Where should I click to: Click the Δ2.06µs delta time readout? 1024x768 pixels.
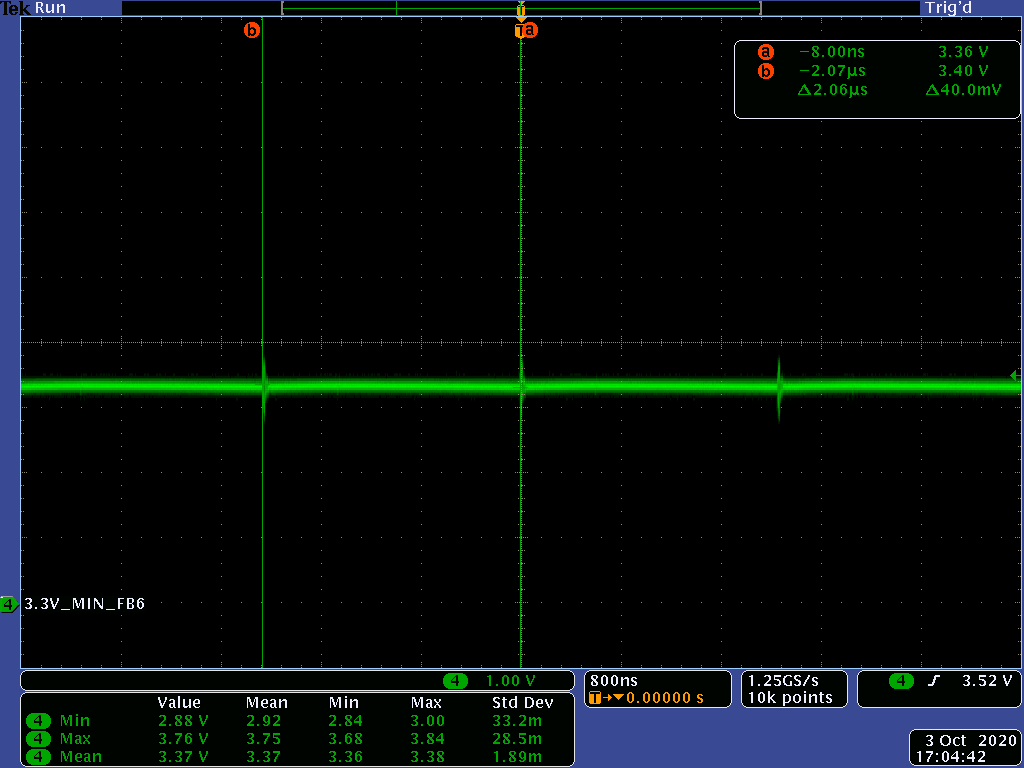833,89
